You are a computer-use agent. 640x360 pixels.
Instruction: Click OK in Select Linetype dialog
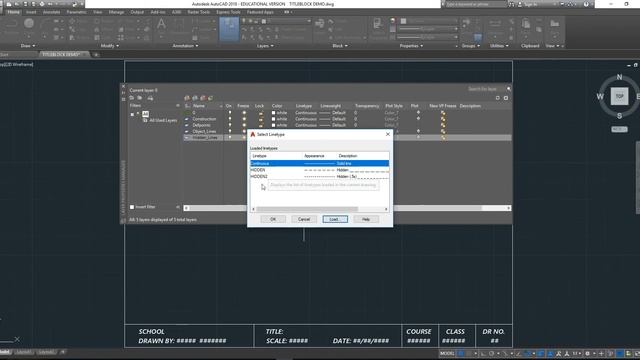273,219
